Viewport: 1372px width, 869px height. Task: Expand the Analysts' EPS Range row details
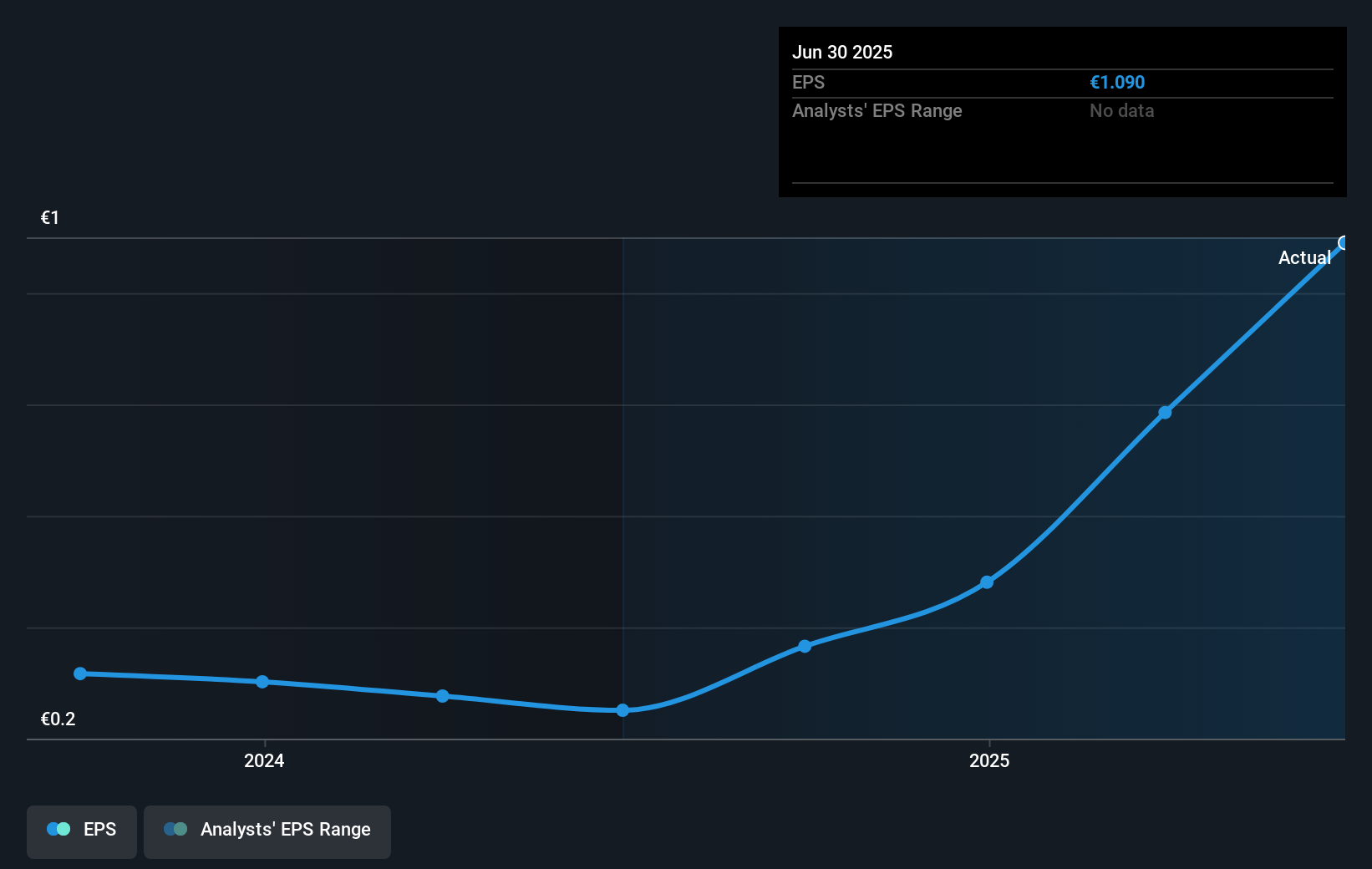click(x=877, y=110)
